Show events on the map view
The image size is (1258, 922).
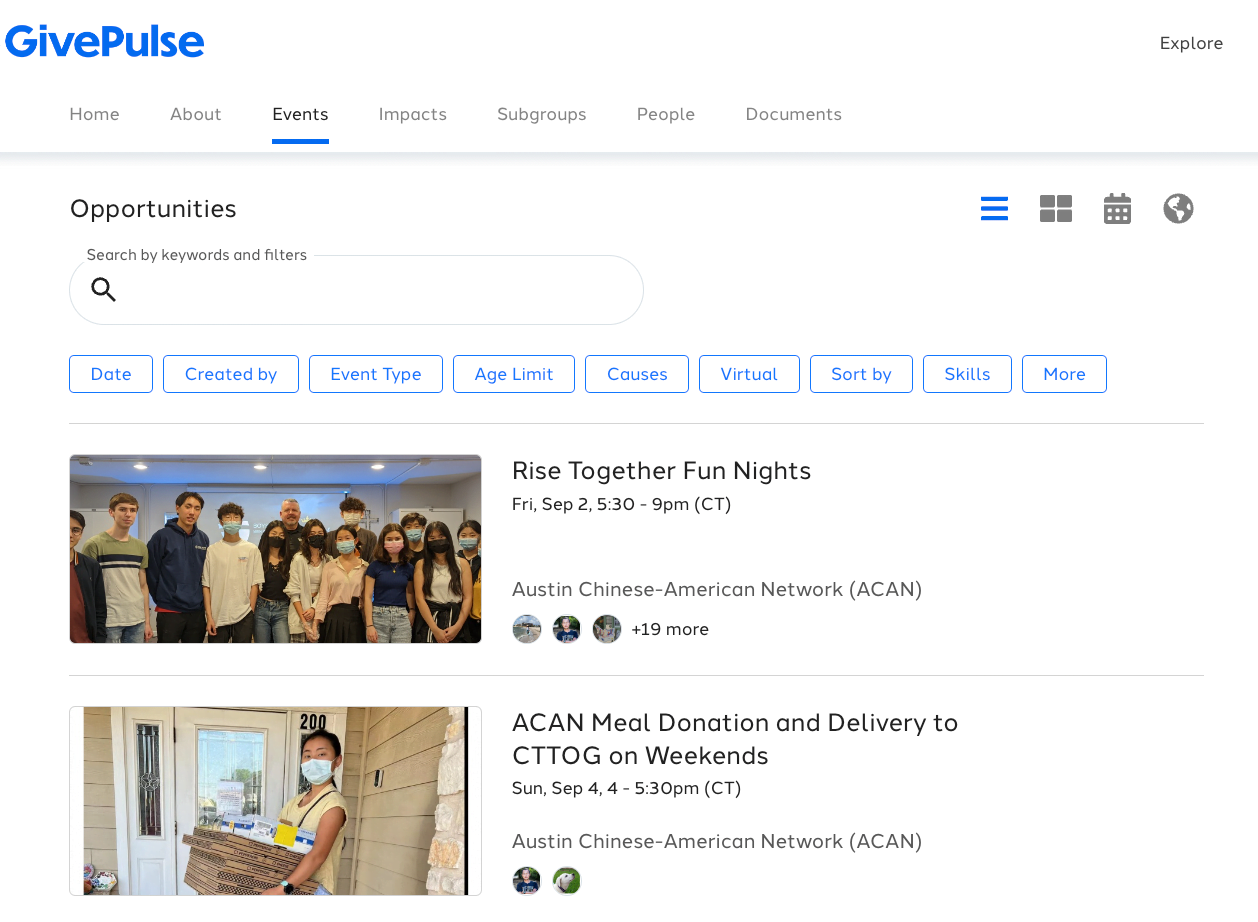pos(1178,208)
